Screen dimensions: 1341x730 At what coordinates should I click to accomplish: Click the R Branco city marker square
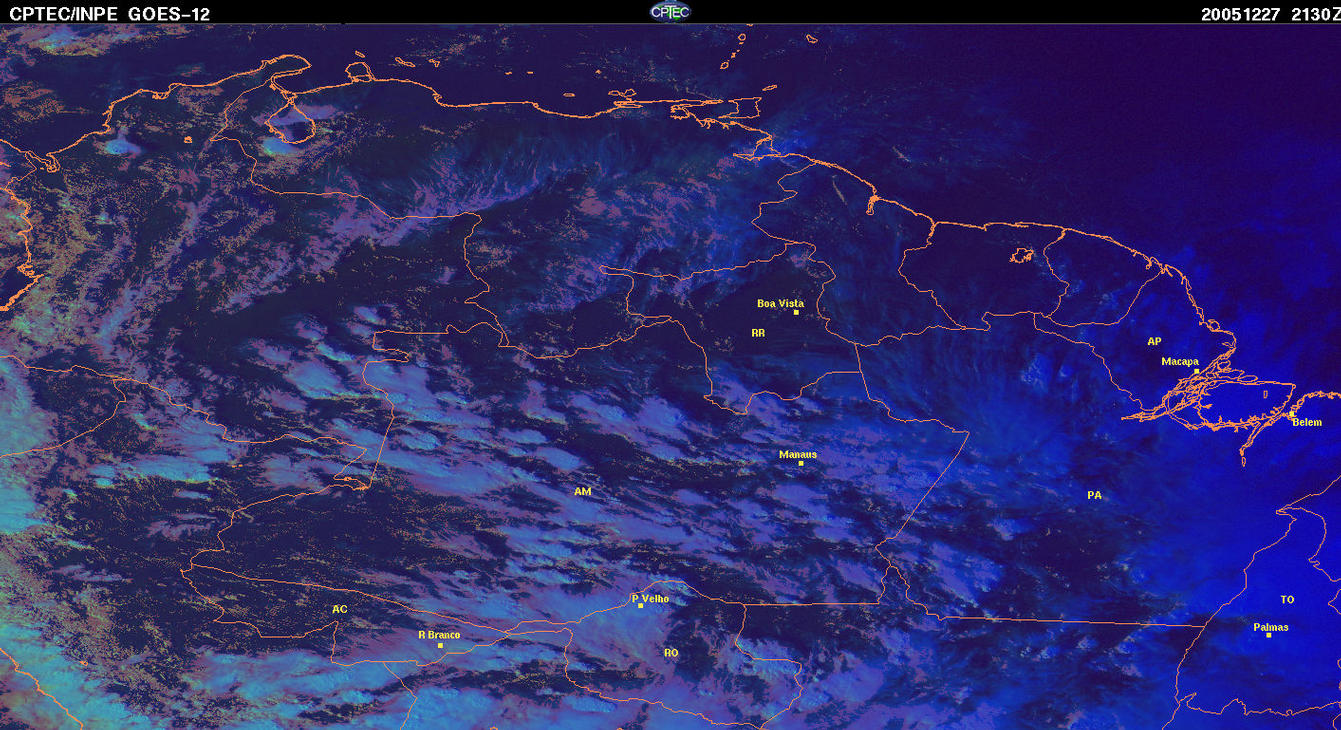point(440,645)
